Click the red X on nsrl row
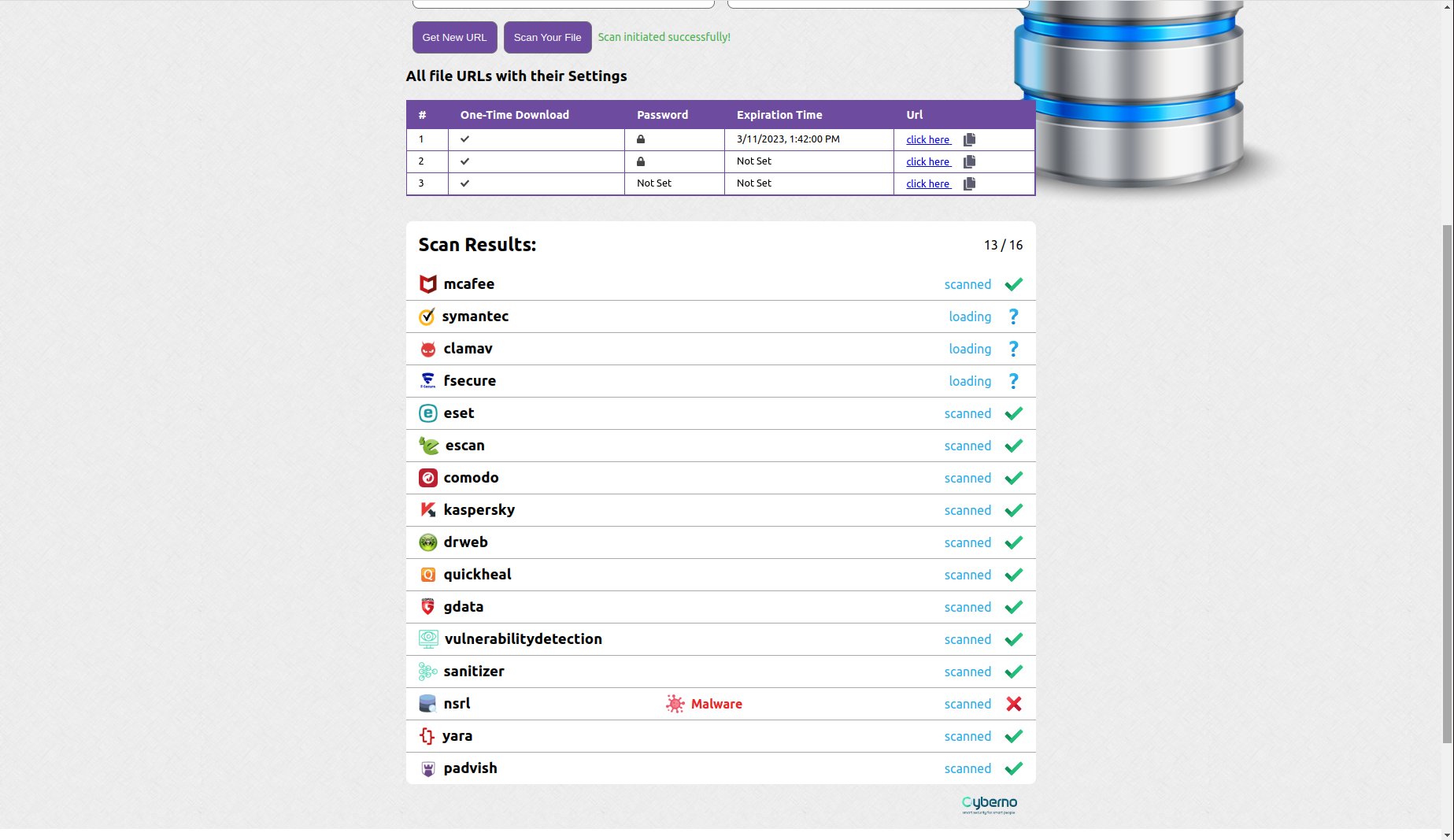The width and height of the screenshot is (1454, 840). [1013, 704]
